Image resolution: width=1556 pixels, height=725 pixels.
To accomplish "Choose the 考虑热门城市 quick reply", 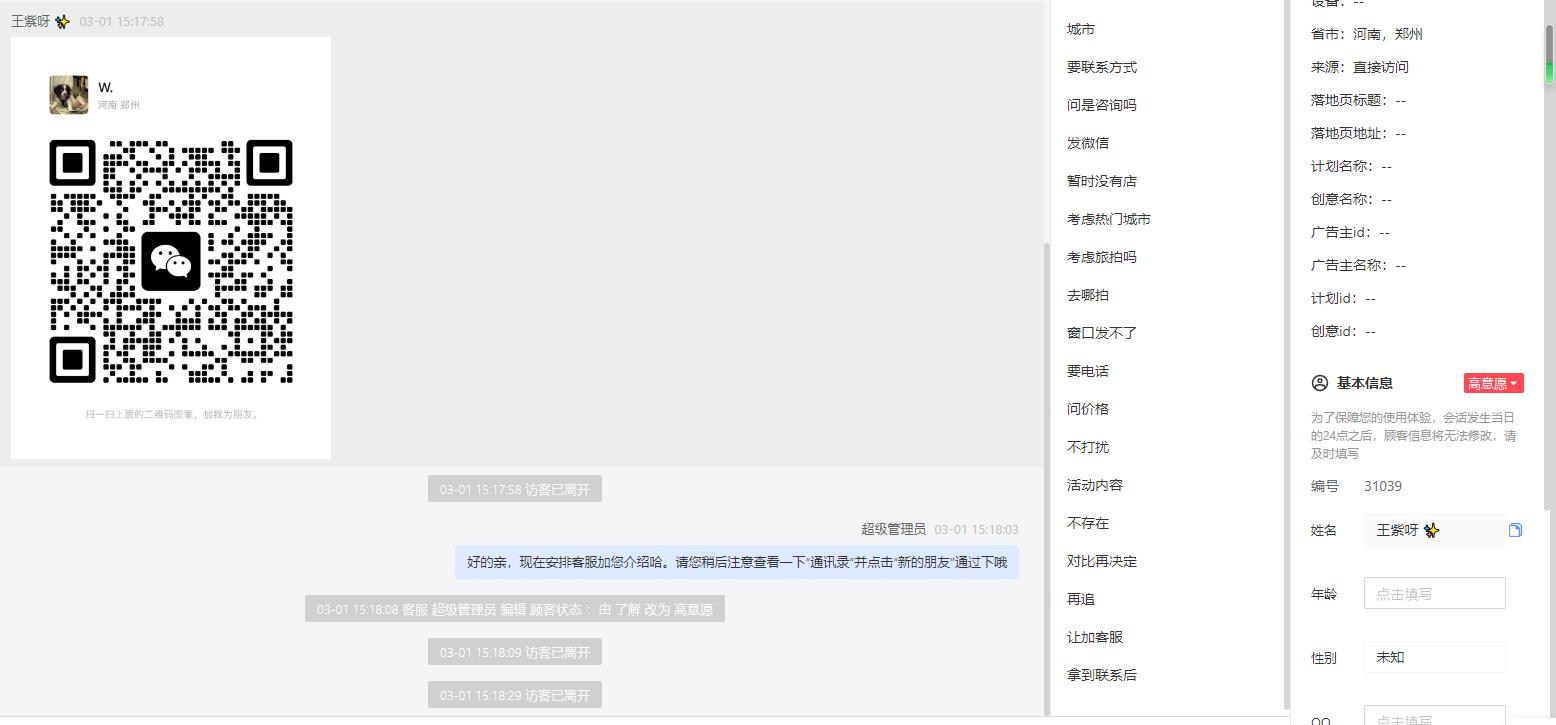I will 1109,219.
